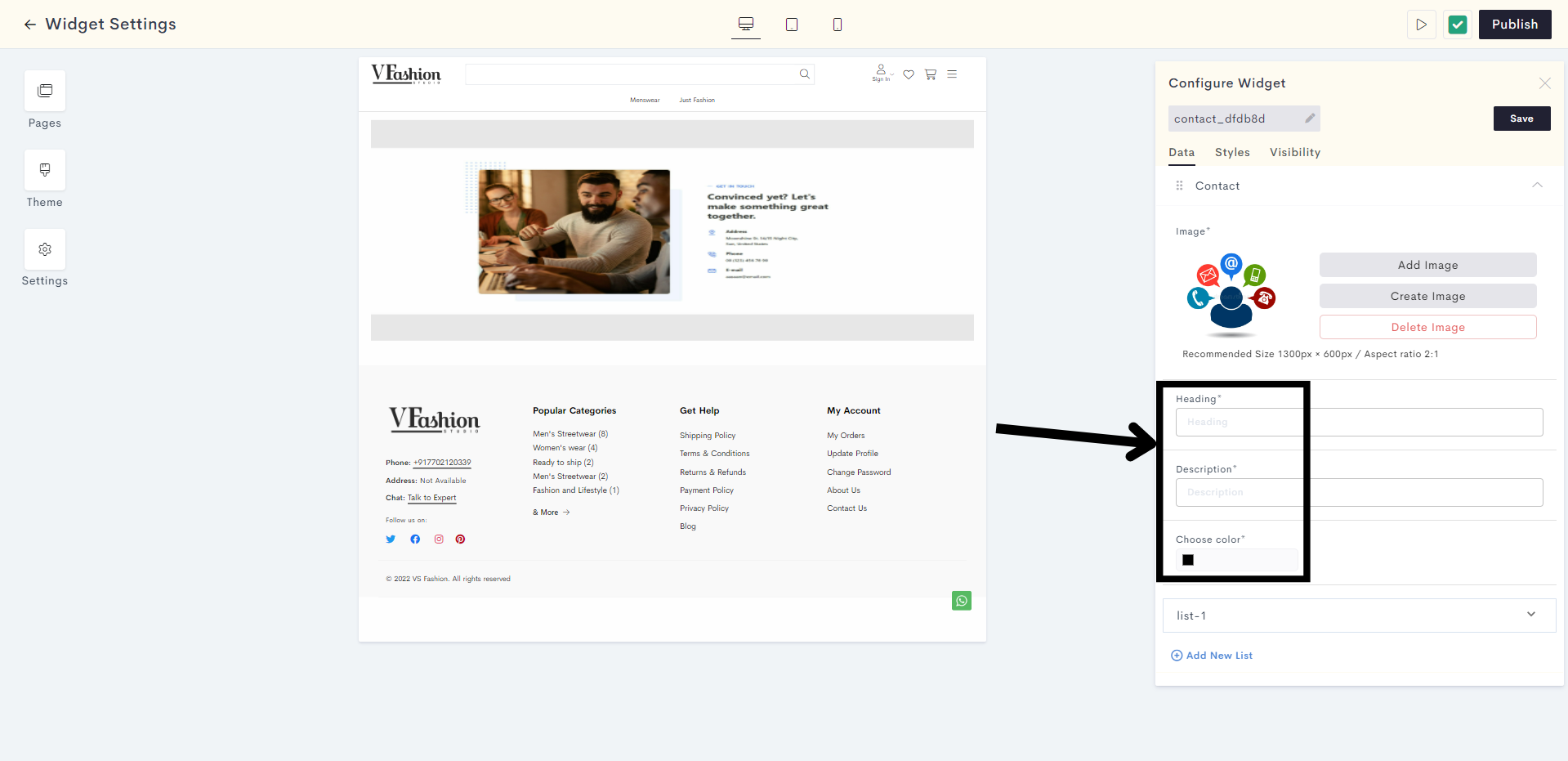Open the Sign In user icon
The image size is (1568, 761).
tap(881, 73)
